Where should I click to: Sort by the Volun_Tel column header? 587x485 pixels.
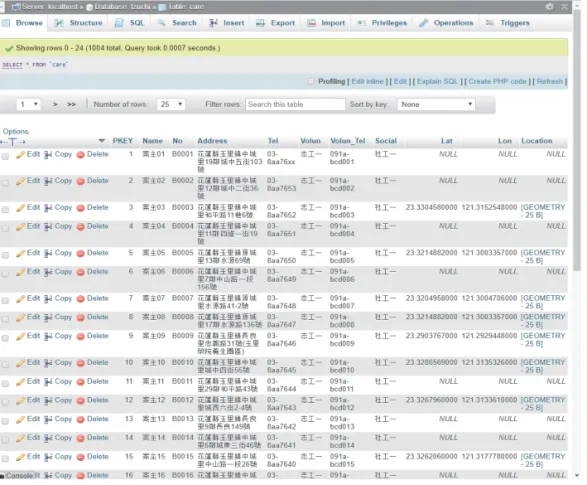point(347,141)
